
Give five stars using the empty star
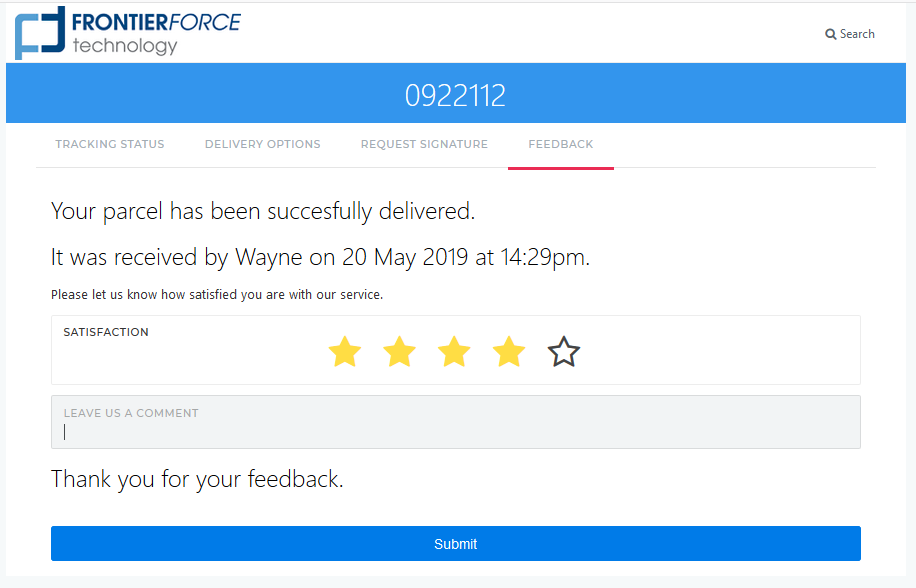pyautogui.click(x=564, y=352)
